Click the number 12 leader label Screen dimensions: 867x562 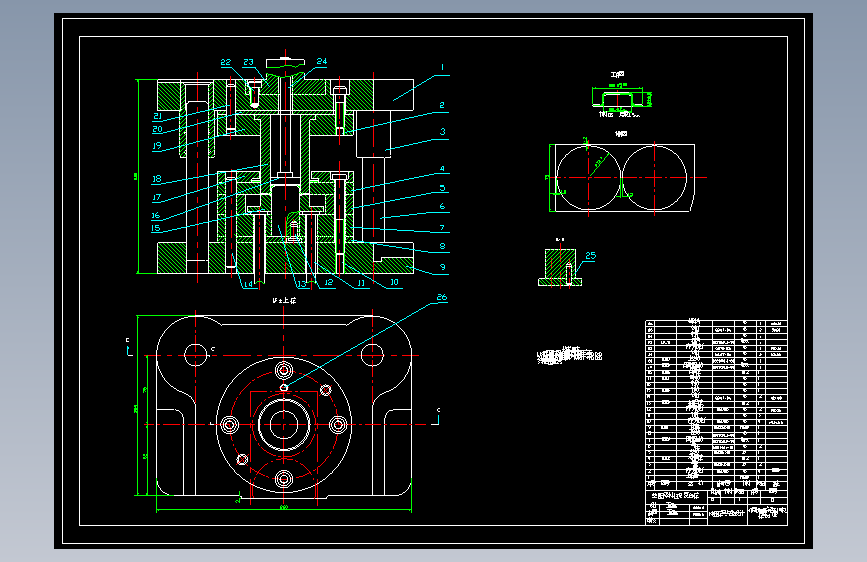(328, 283)
